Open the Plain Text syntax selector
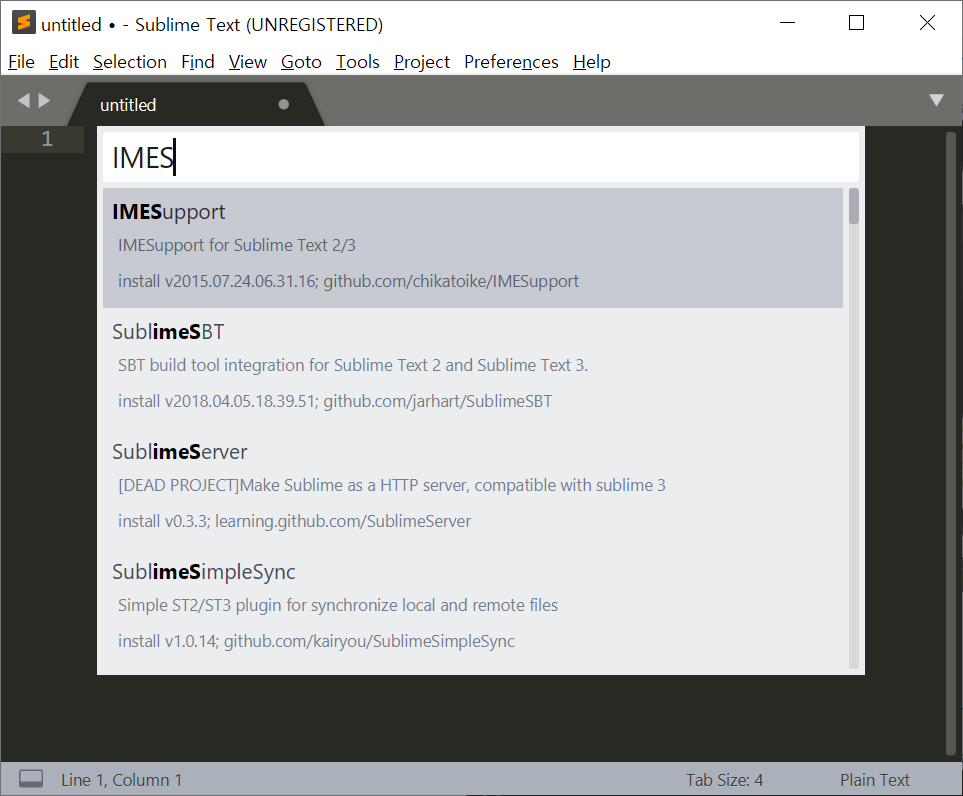This screenshot has height=796, width=963. point(875,780)
